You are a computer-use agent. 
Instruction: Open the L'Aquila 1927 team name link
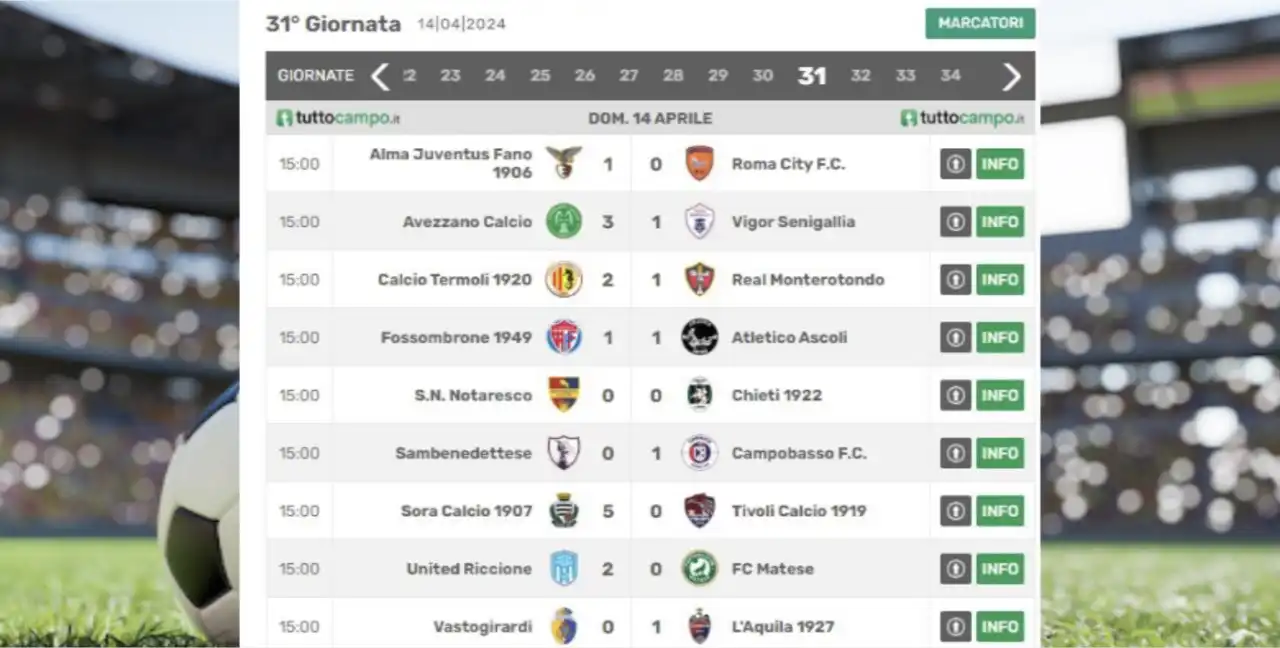point(783,627)
